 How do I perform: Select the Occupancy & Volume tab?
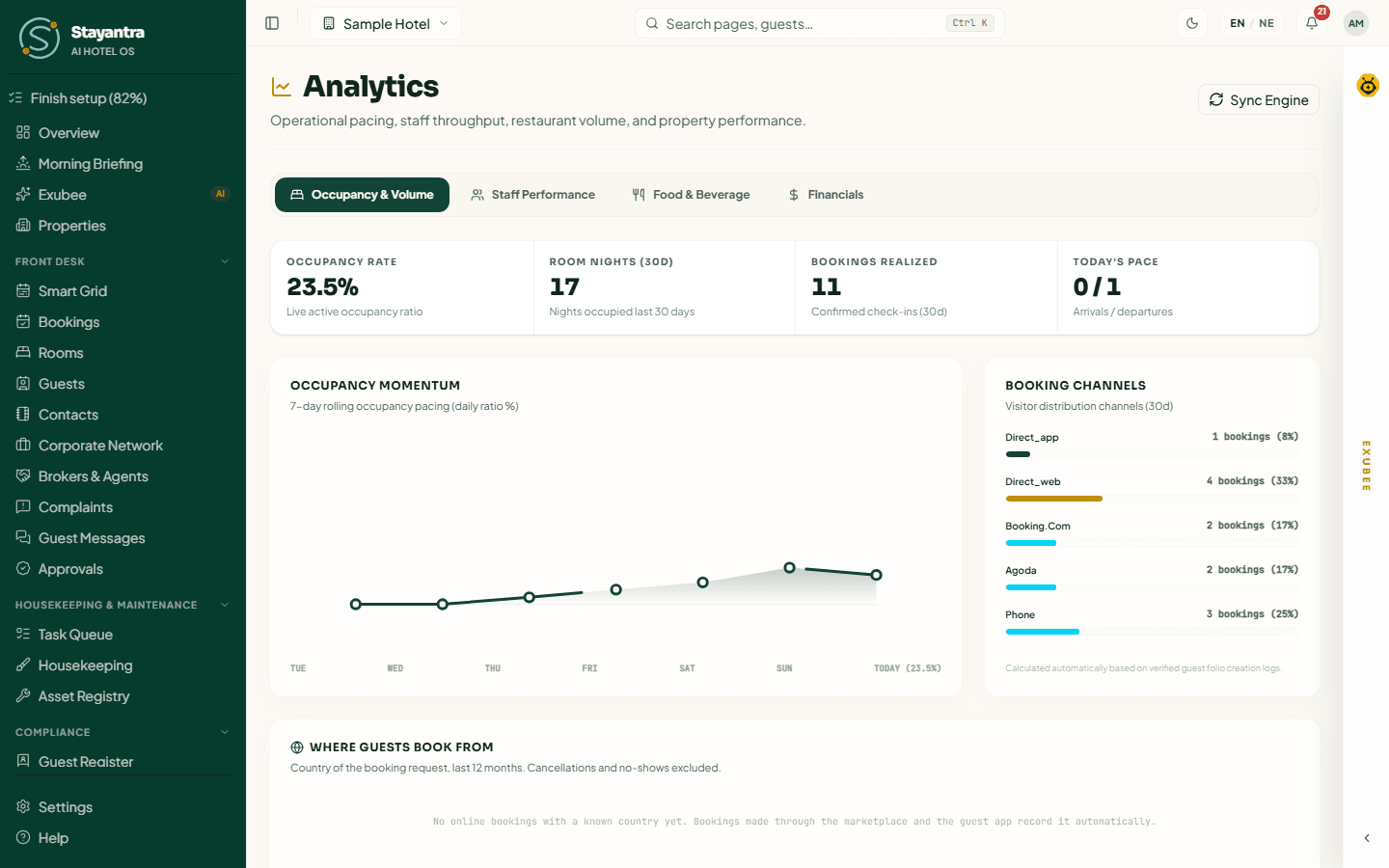pos(362,195)
